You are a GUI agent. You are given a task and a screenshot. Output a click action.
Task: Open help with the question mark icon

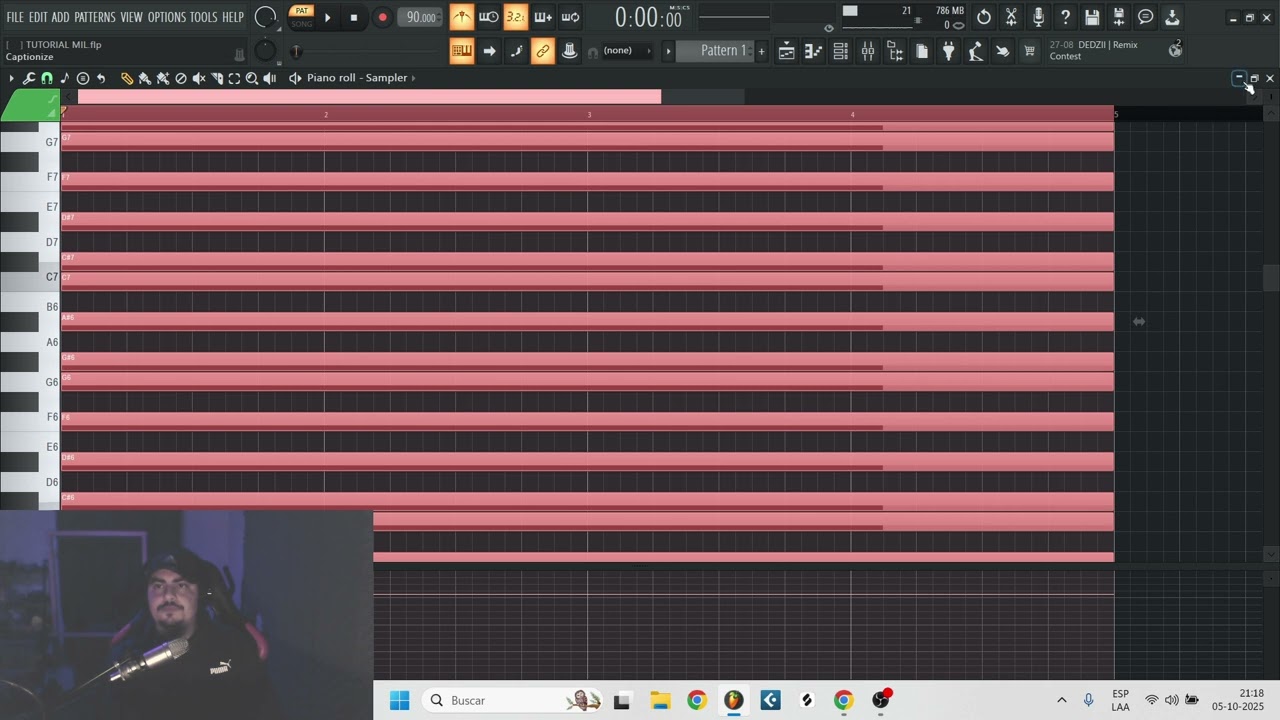1065,17
